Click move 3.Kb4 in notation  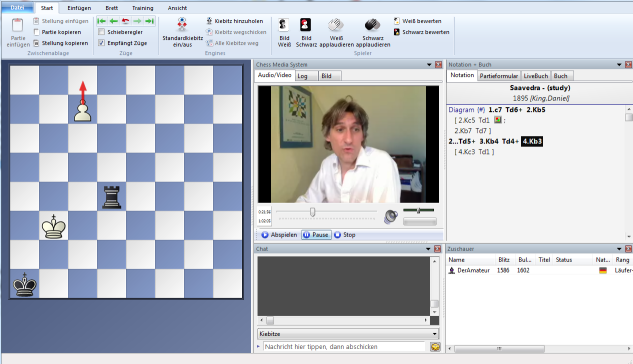(x=489, y=141)
